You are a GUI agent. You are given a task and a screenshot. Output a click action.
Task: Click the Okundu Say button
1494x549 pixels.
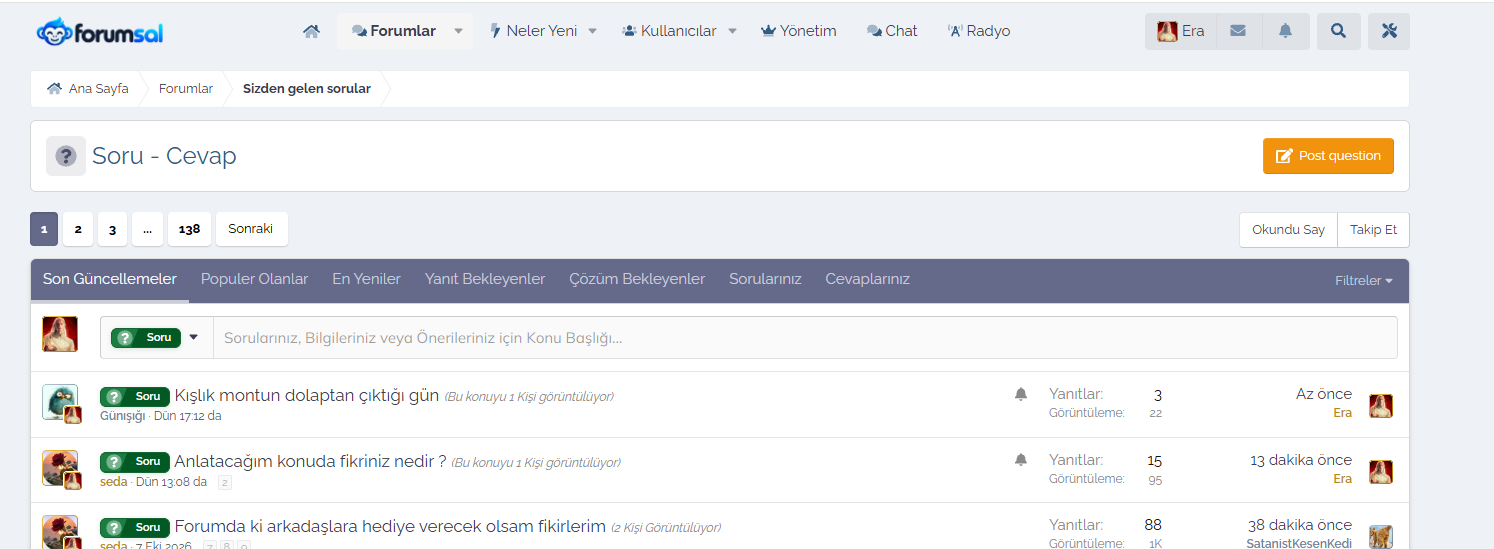tap(1288, 230)
